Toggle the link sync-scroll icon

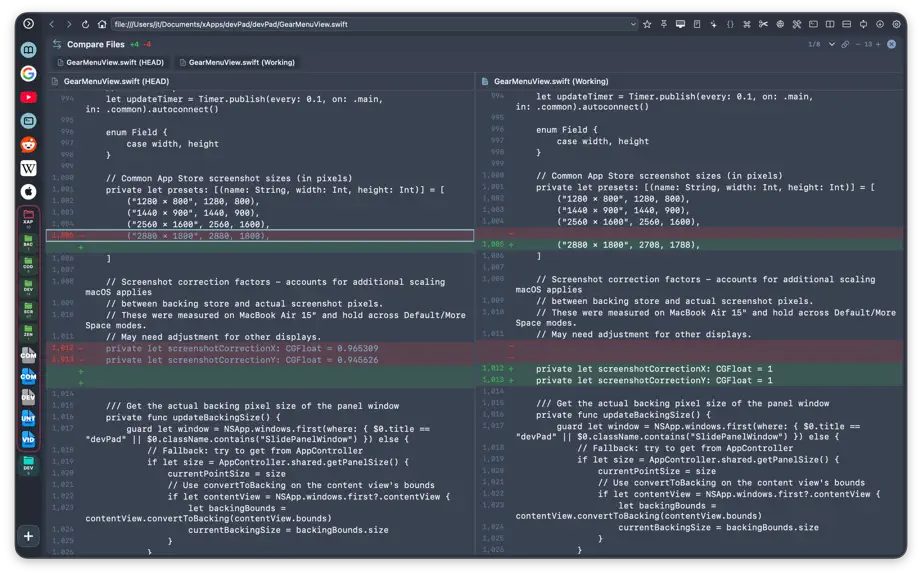click(x=845, y=44)
